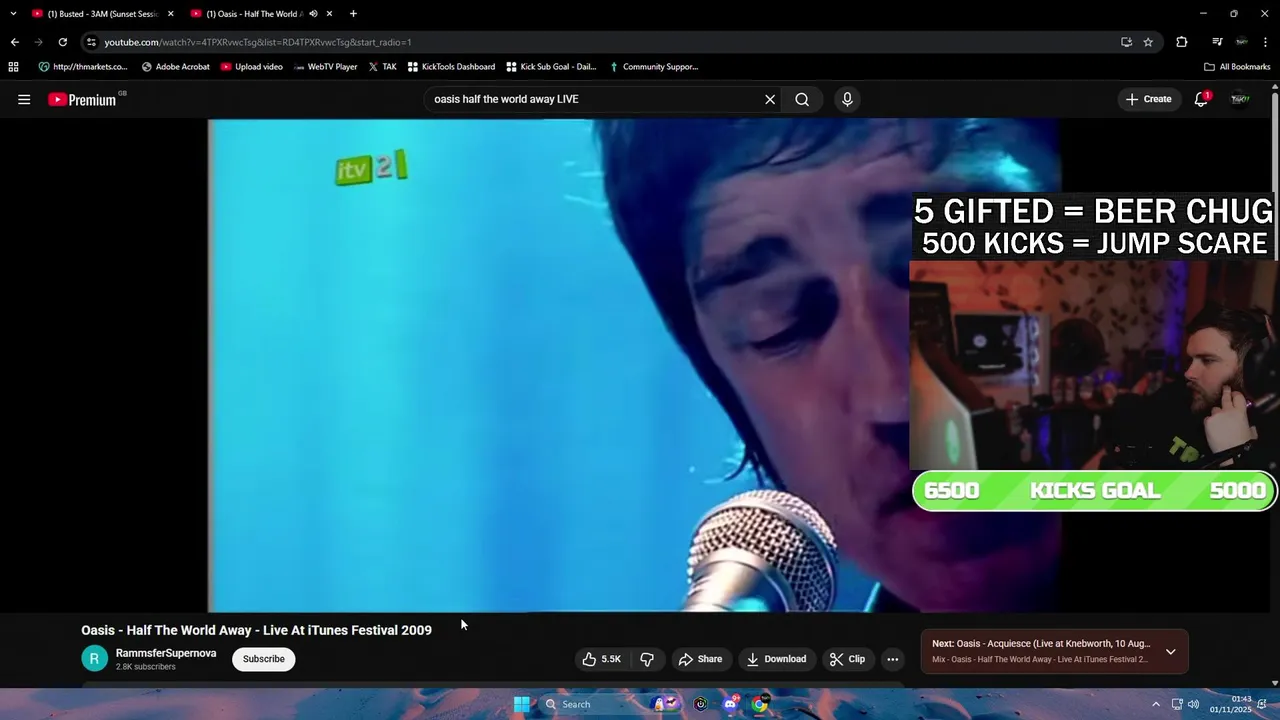The image size is (1280, 720).
Task: Open RammsferSupernova channel avatar
Action: pyautogui.click(x=94, y=658)
